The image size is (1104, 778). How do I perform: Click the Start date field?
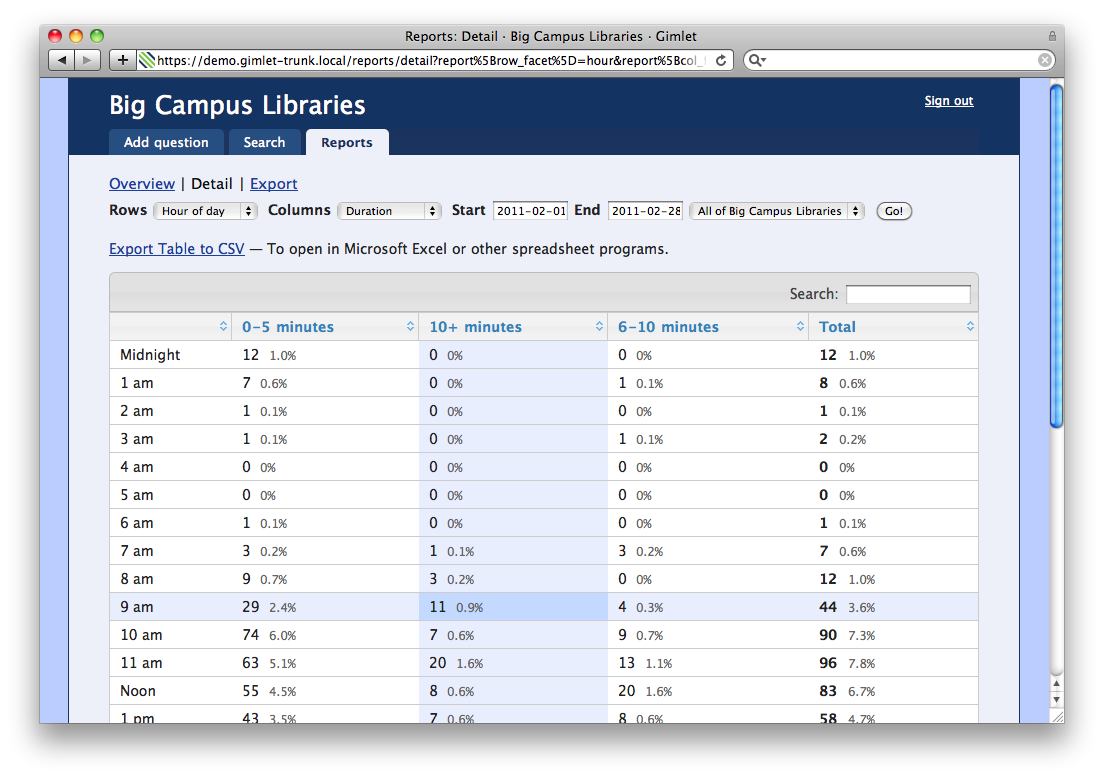[x=530, y=211]
